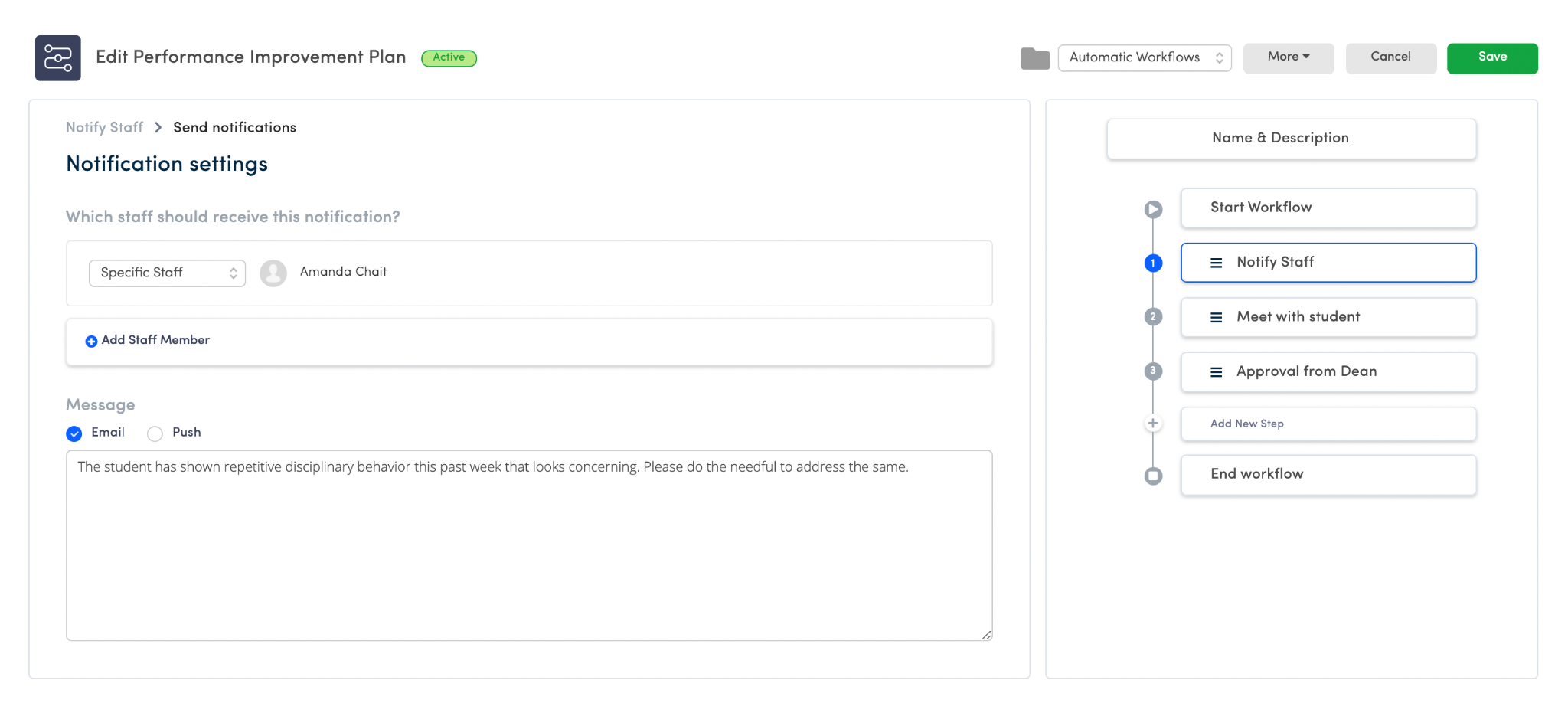
Task: Click into the message text area
Action: tap(529, 545)
